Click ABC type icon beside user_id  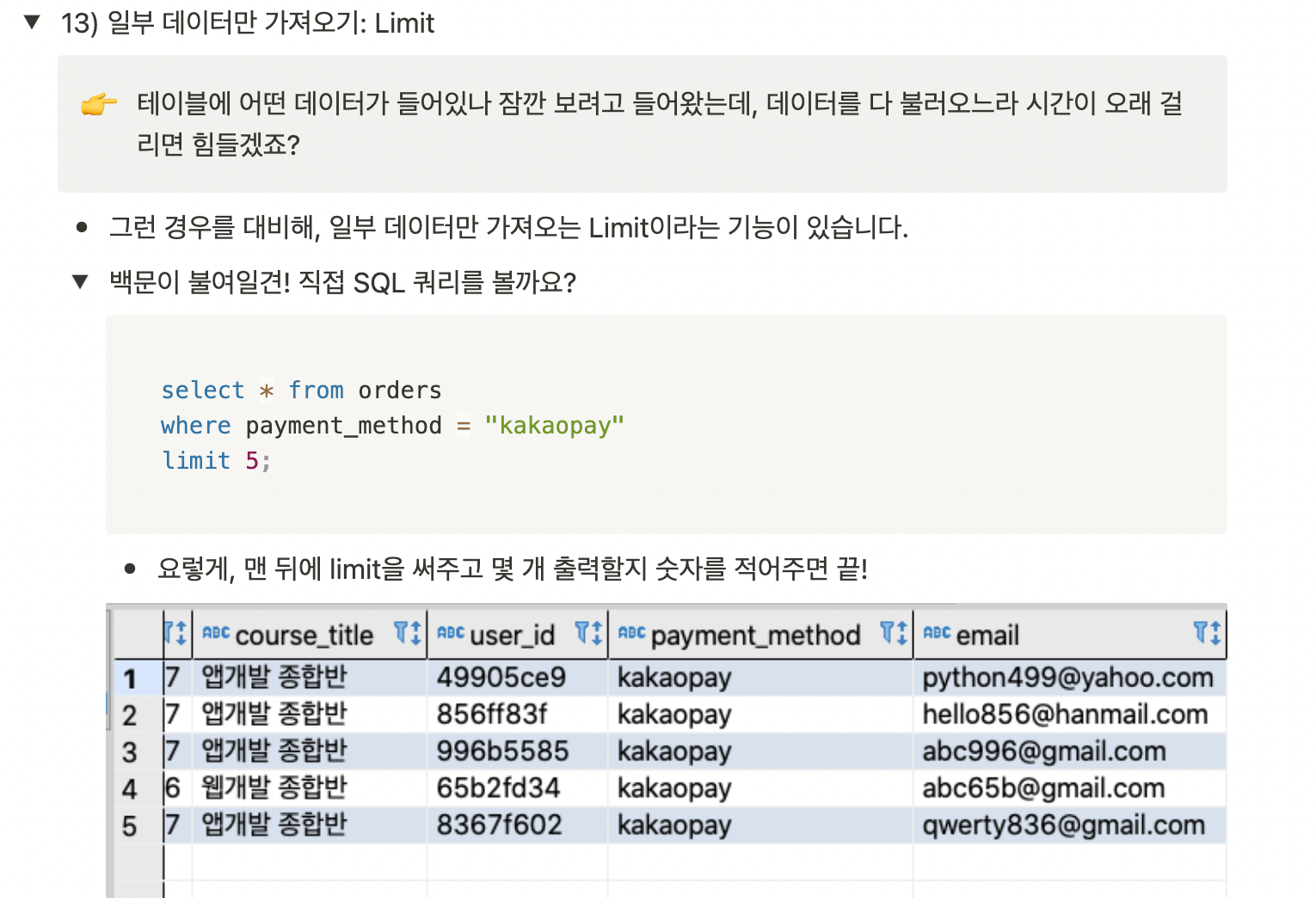451,633
